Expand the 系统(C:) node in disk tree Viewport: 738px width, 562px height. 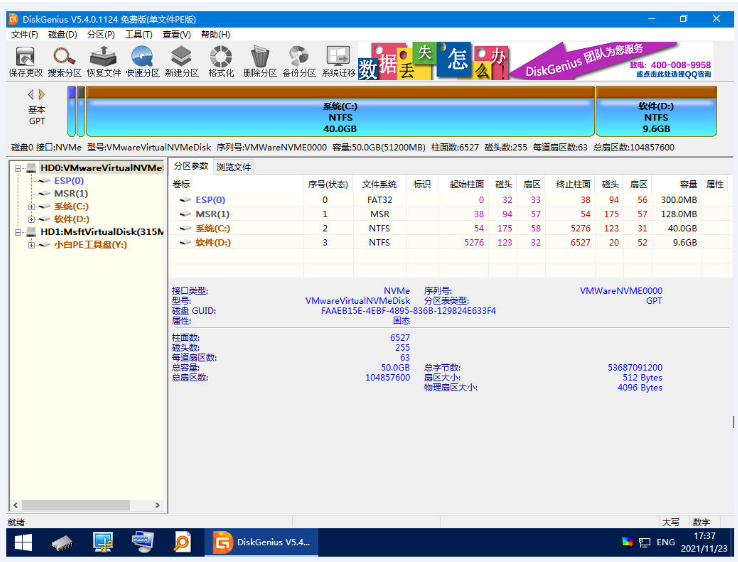[31, 206]
